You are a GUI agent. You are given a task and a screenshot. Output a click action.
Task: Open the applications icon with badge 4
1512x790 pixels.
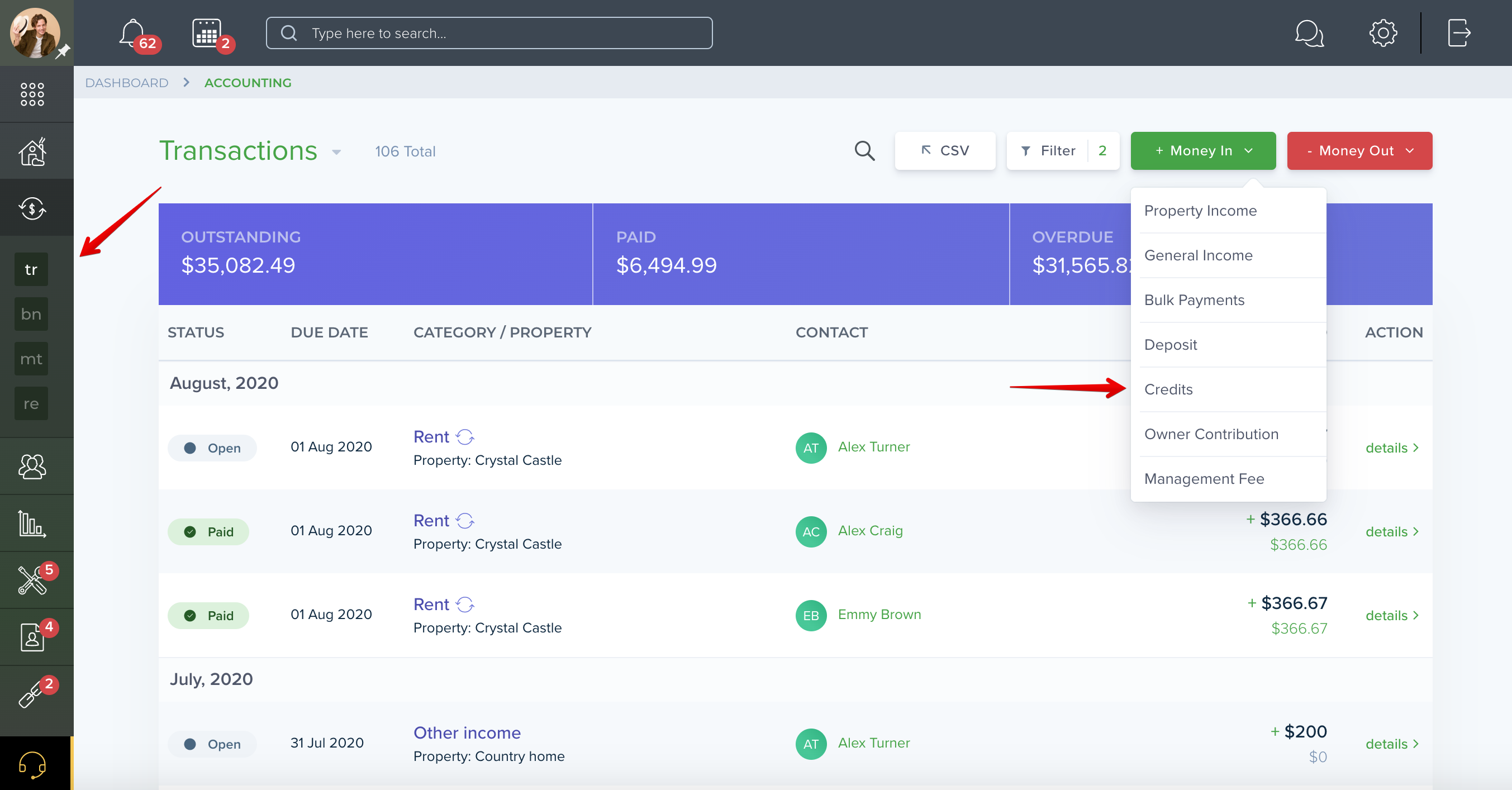pyautogui.click(x=32, y=637)
